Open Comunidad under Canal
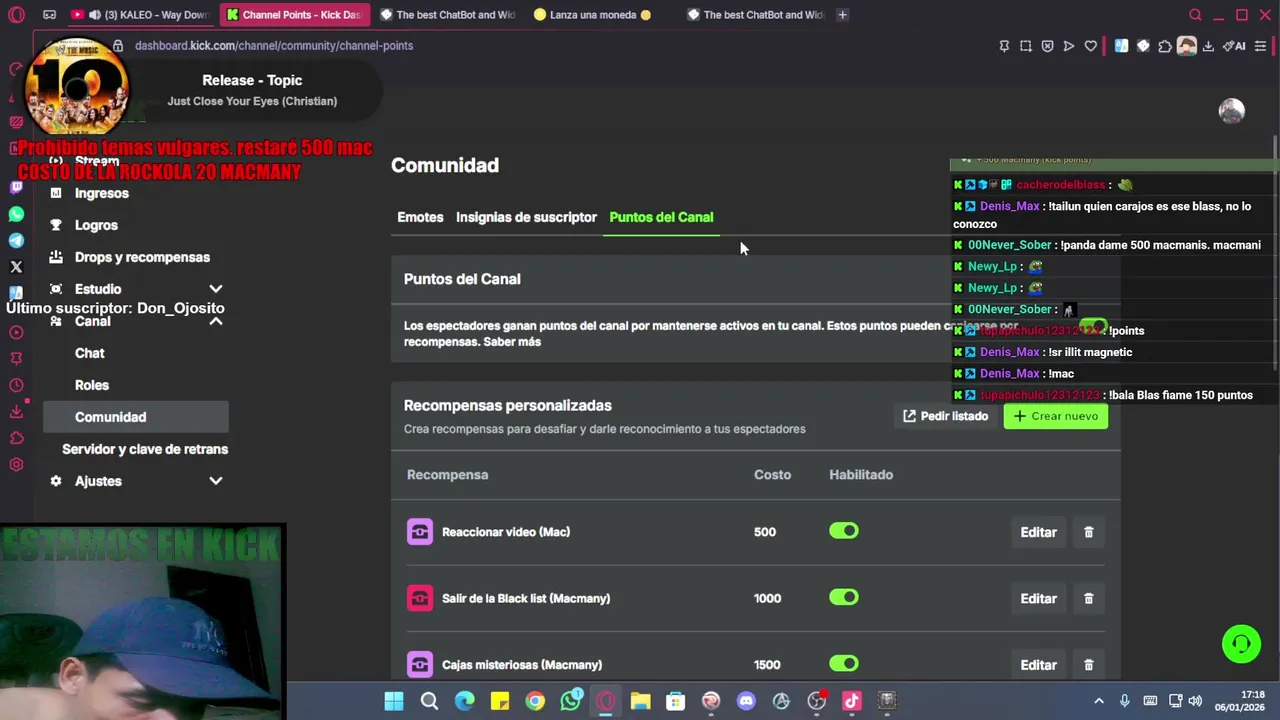Image resolution: width=1280 pixels, height=720 pixels. point(136,417)
